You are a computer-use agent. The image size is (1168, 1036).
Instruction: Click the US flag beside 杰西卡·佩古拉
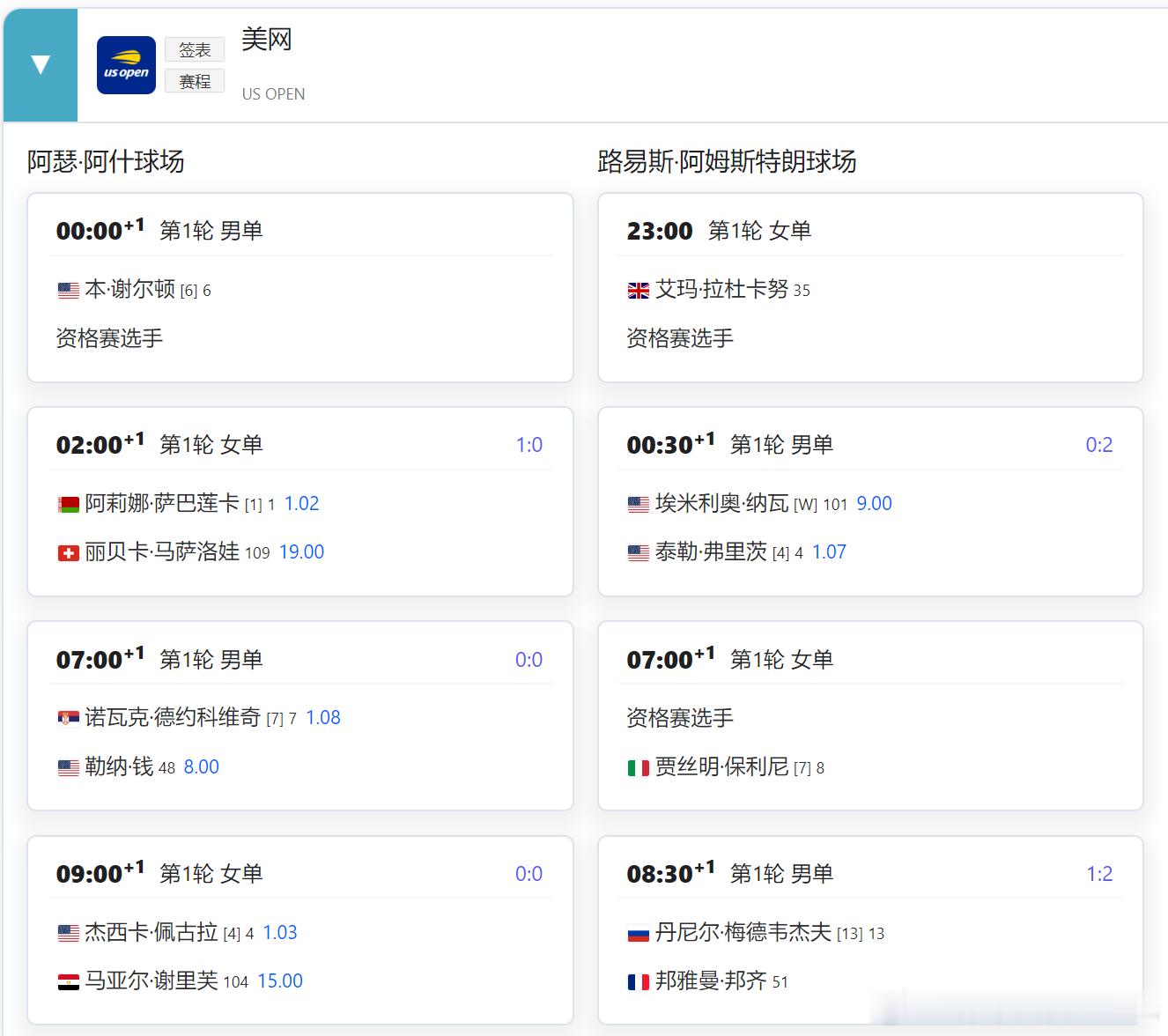(x=69, y=934)
